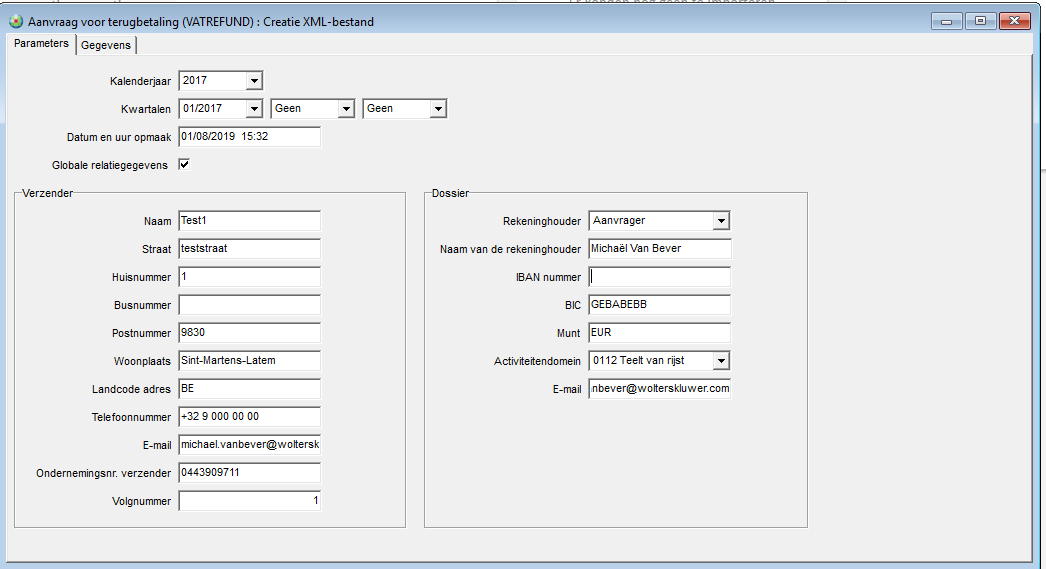
Task: Expand the second Kwartalen Geen dropdown
Action: (346, 109)
